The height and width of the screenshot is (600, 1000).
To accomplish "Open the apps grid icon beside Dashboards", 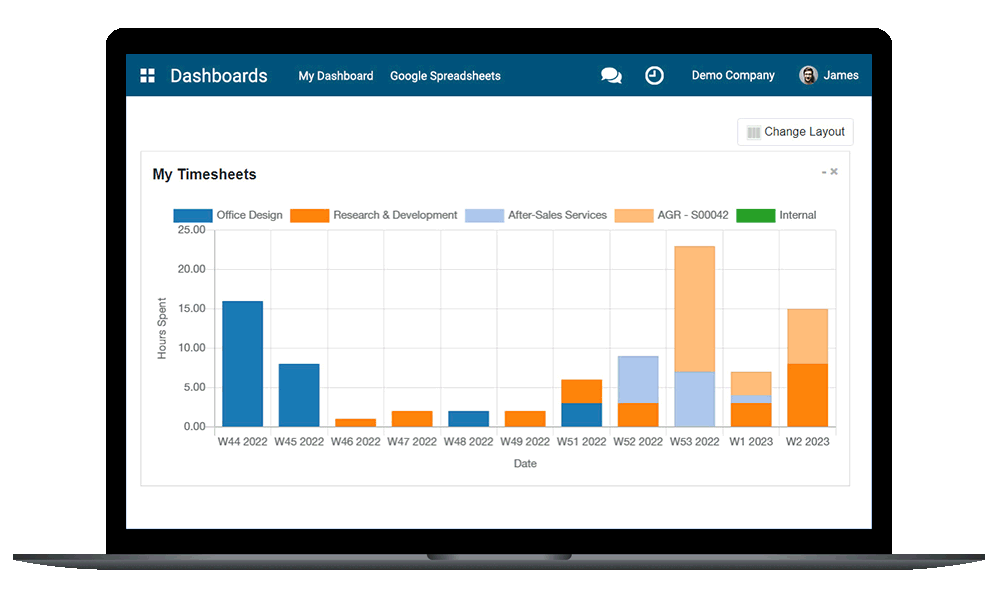I will (147, 74).
